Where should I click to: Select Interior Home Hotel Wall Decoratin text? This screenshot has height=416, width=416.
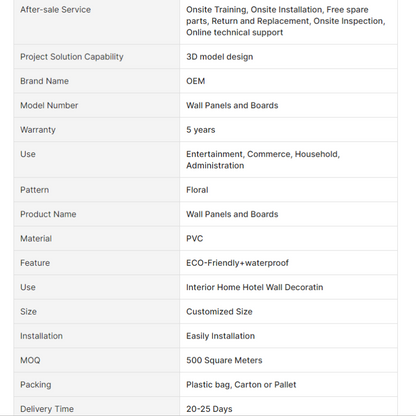[254, 287]
